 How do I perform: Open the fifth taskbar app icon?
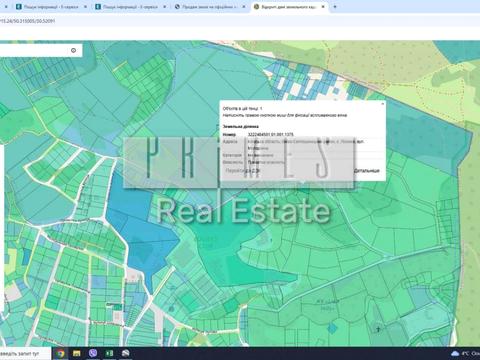tap(126, 353)
